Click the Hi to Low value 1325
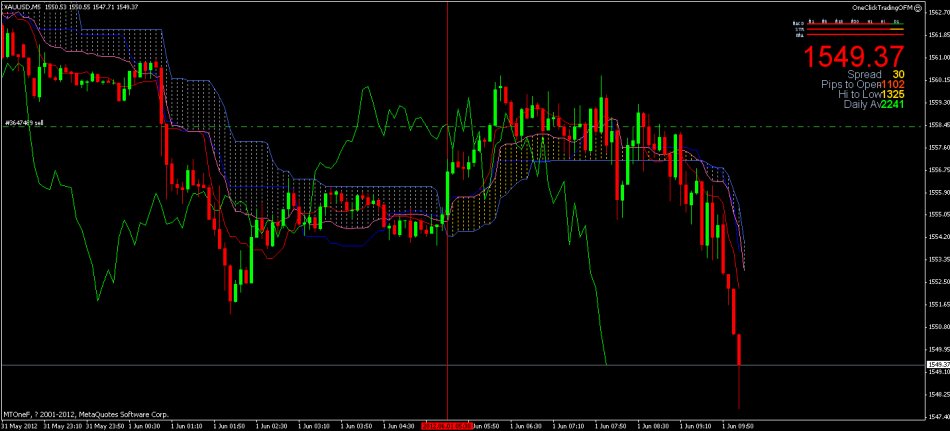The image size is (950, 431). click(892, 94)
